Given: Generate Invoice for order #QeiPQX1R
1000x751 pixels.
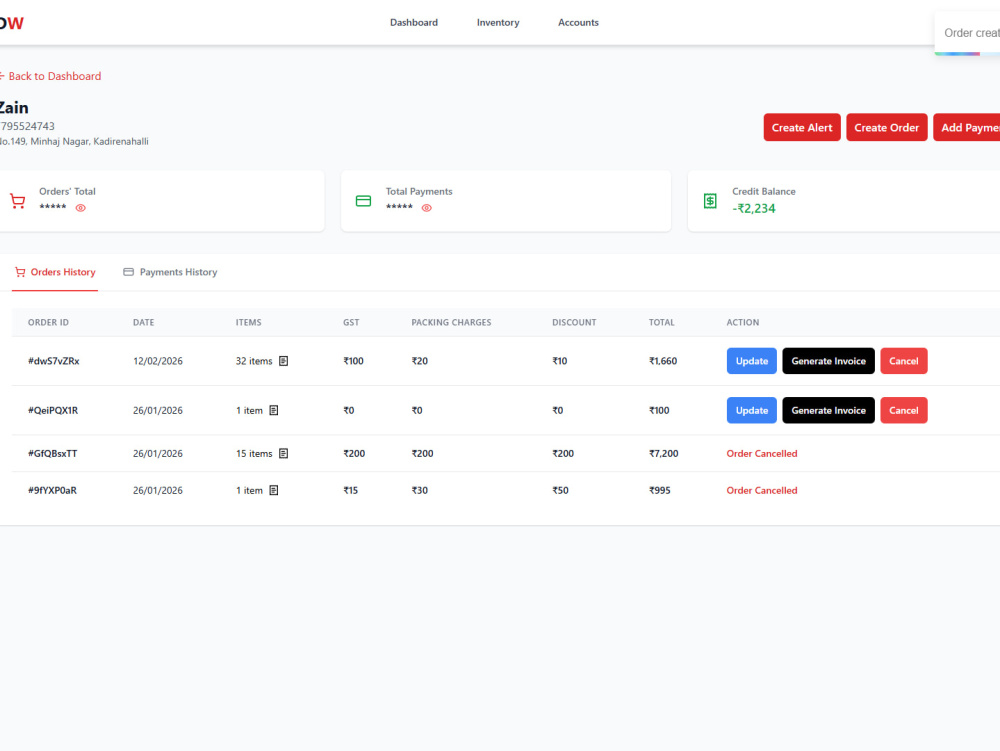Looking at the screenshot, I should (x=828, y=411).
